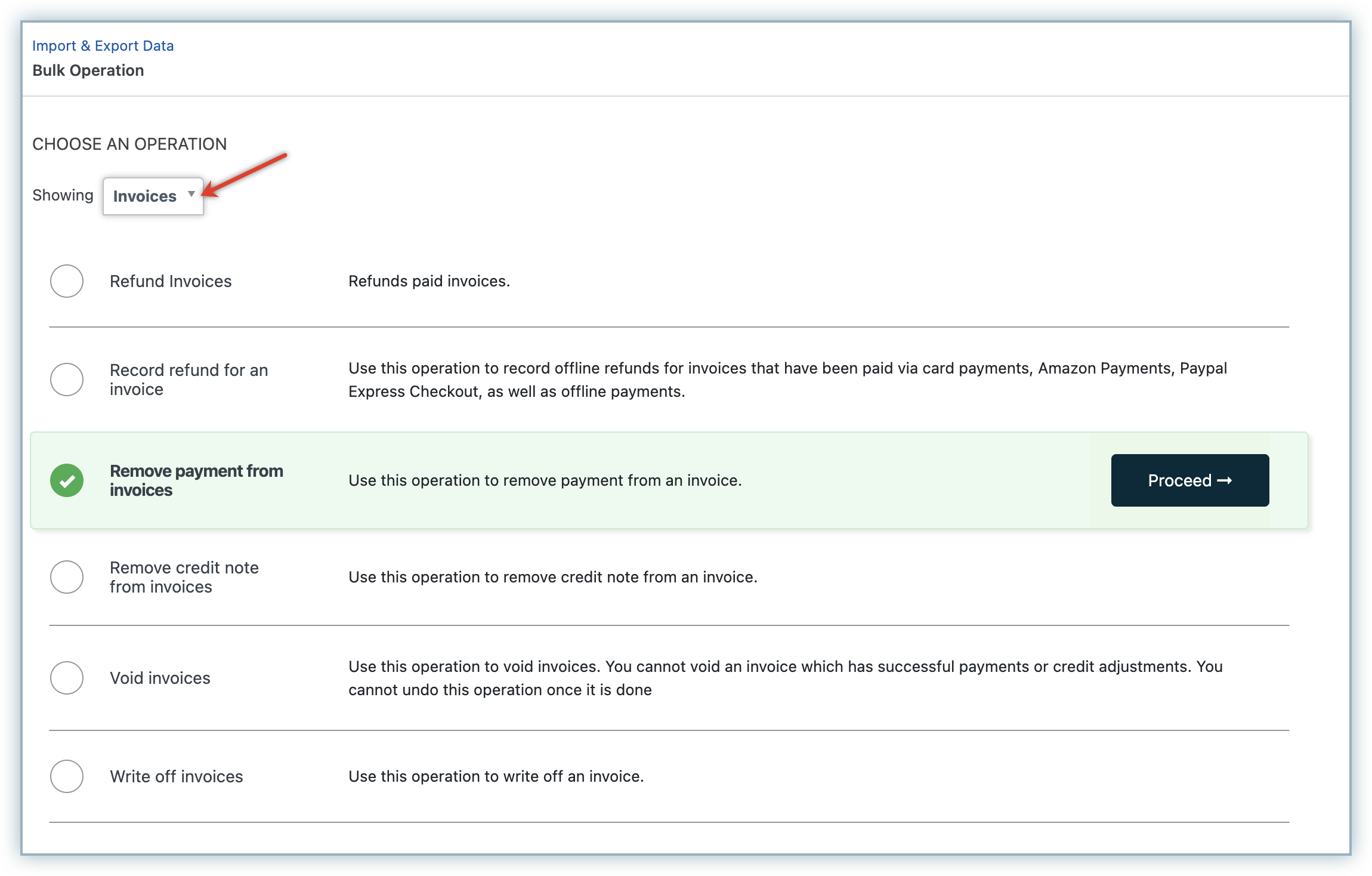
Task: Click the dropdown arrow next to Invoices
Action: (191, 194)
